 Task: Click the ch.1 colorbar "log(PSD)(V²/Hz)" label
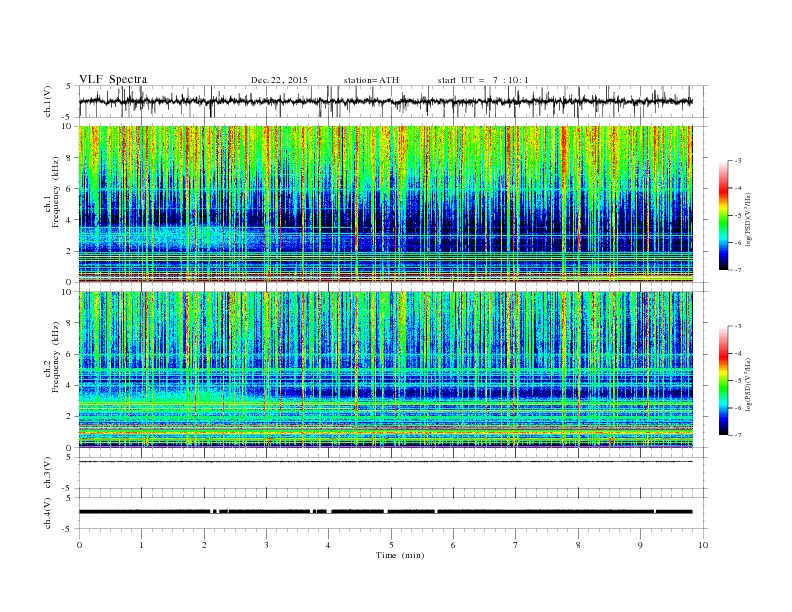750,219
